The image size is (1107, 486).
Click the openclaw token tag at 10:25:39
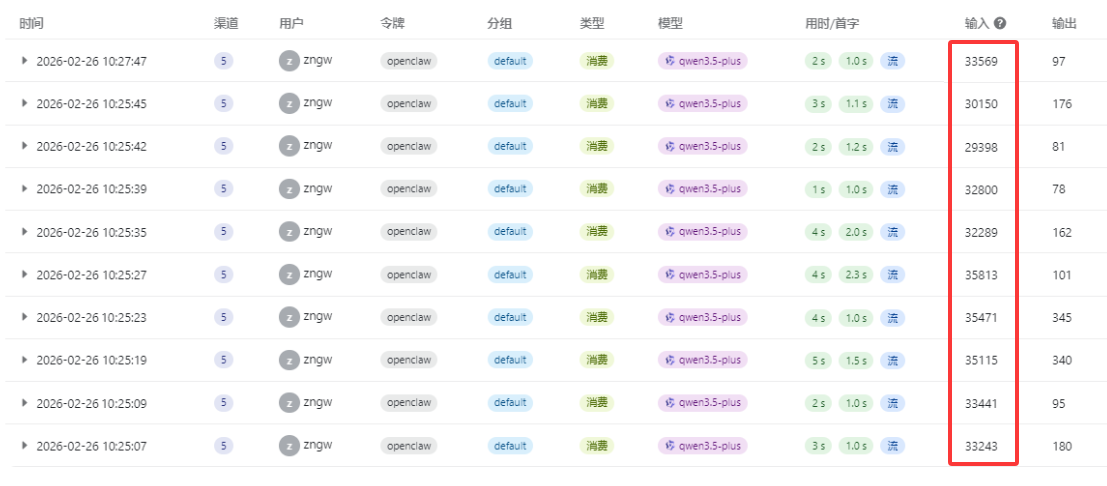tap(408, 189)
